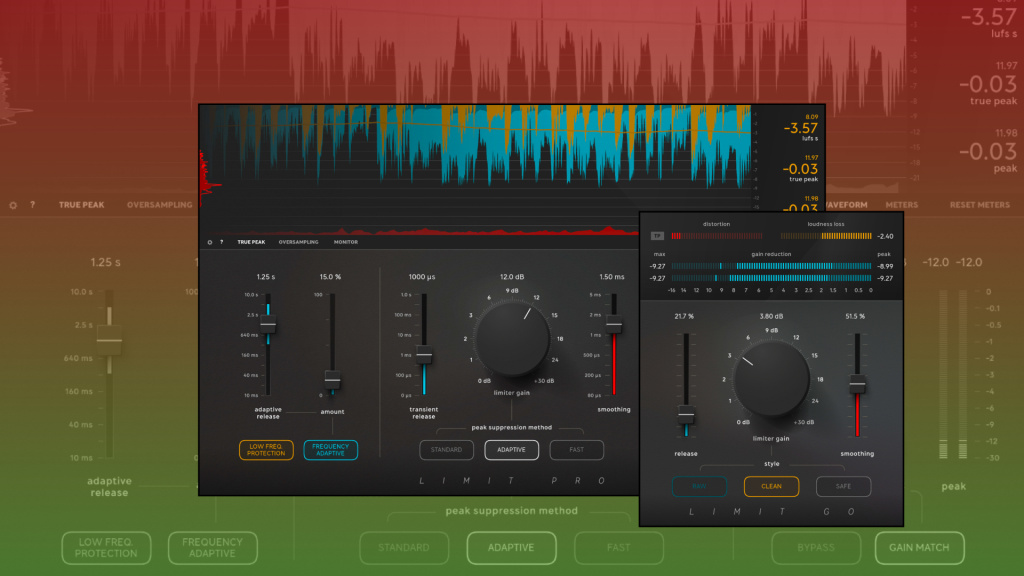Click 51.5 % smoothing value in Limit Go

(855, 316)
